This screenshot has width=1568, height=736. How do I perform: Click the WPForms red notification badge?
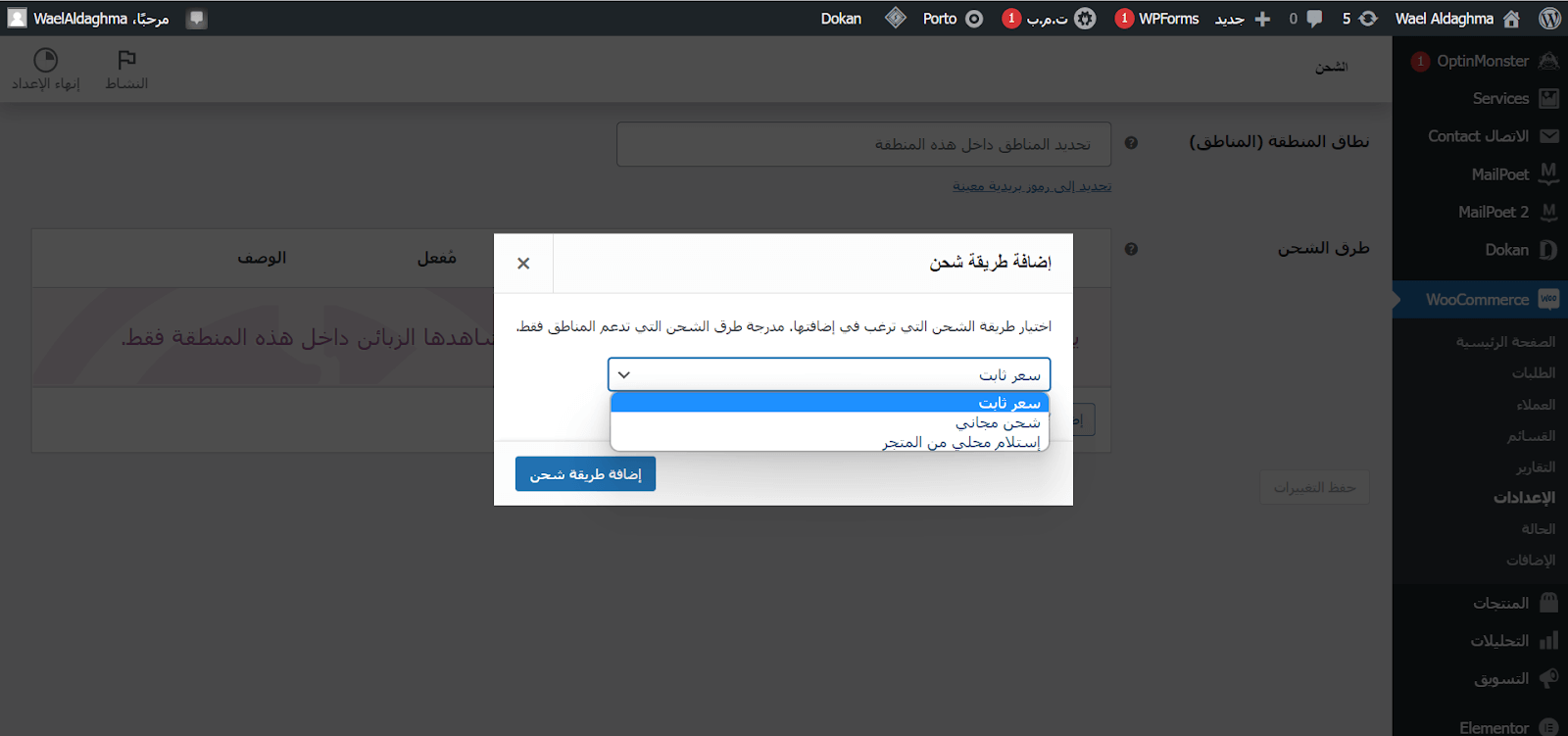(x=1124, y=19)
